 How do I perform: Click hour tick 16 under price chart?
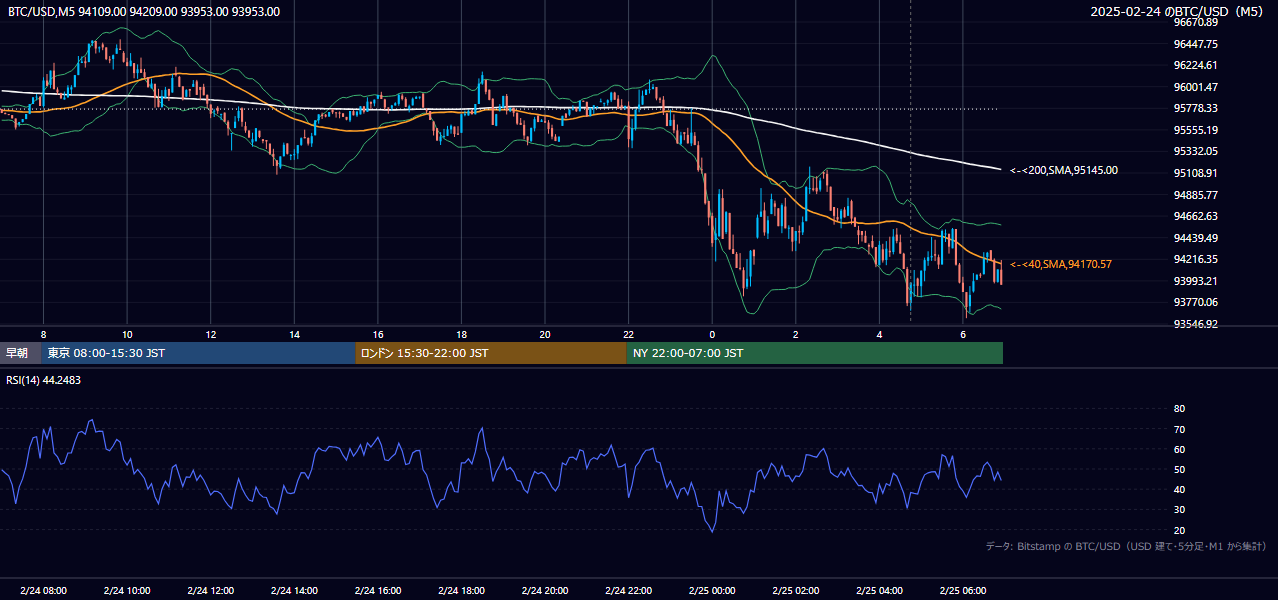click(378, 334)
